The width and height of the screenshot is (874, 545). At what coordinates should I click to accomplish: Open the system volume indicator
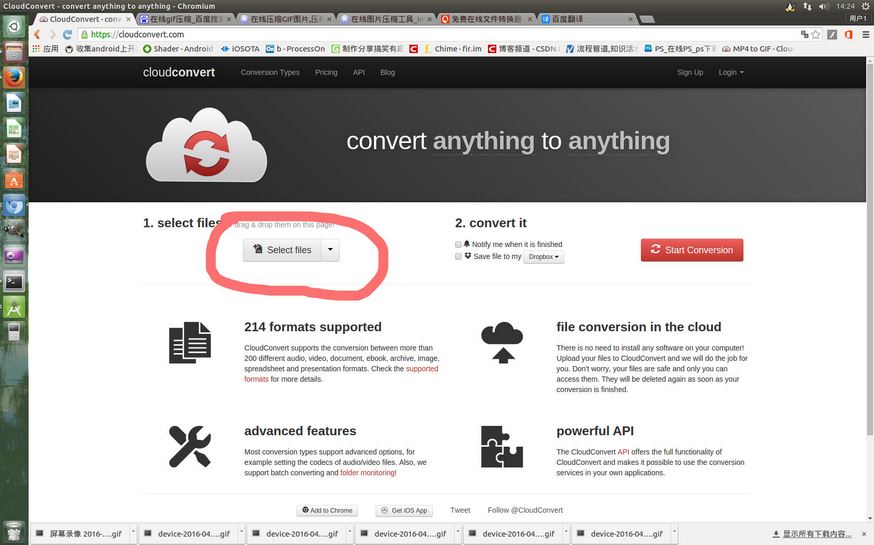823,6
